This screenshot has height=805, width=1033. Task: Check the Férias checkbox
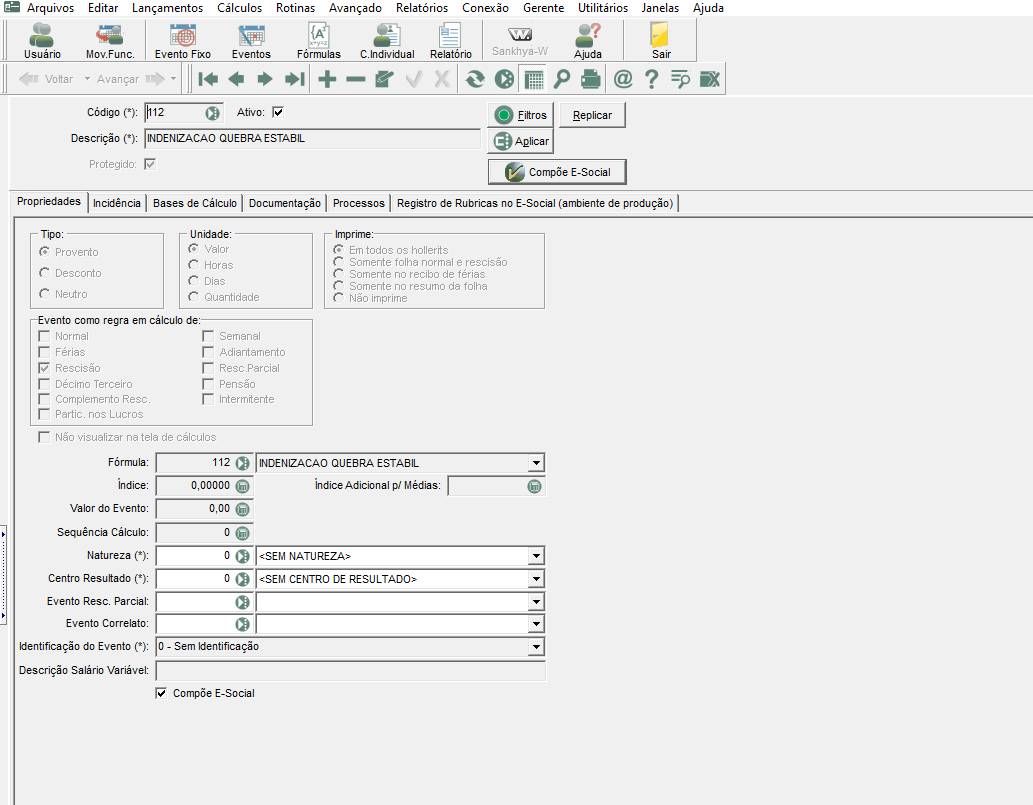(44, 352)
